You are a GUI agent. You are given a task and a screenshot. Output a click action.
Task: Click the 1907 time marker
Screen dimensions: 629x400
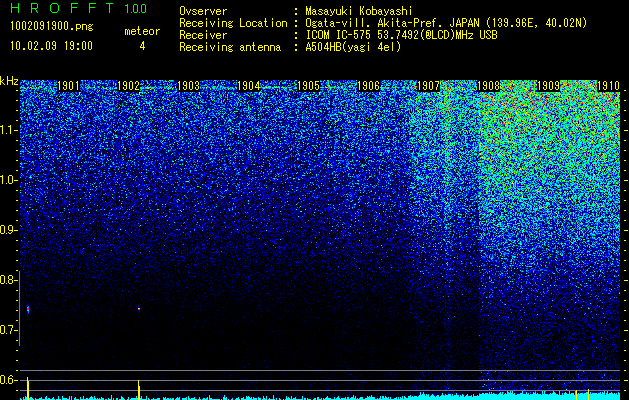(428, 86)
